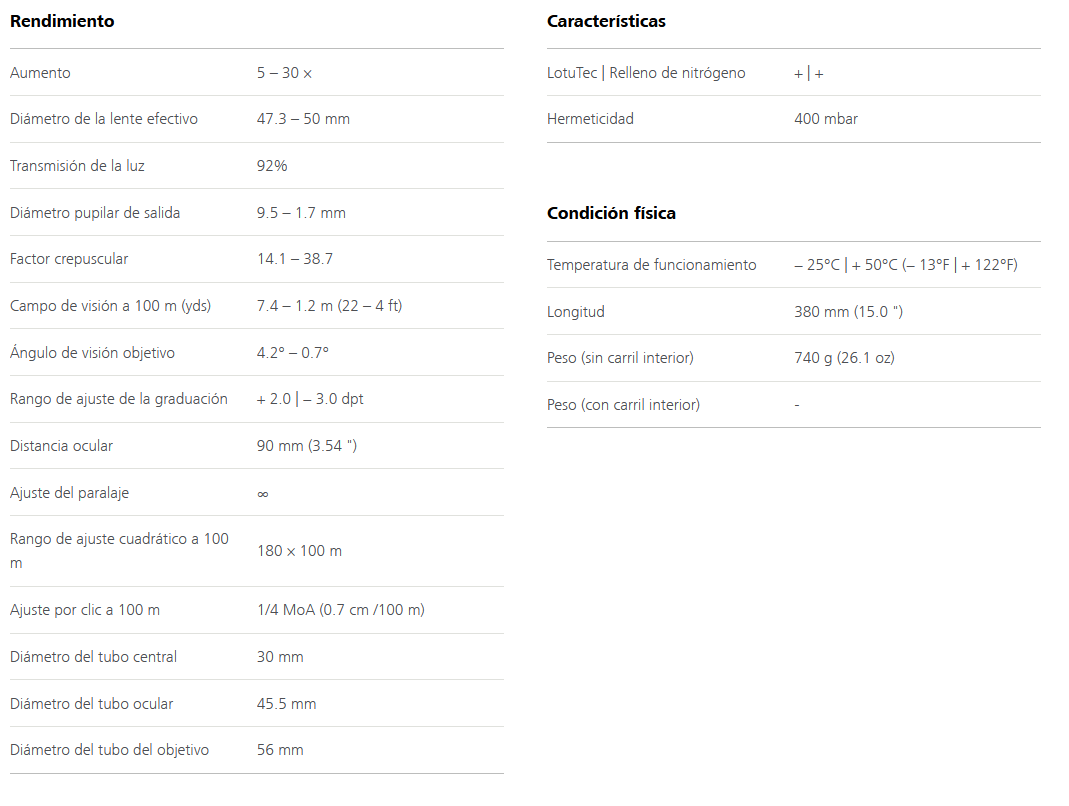Click the 56 mm objective tube value

[280, 750]
